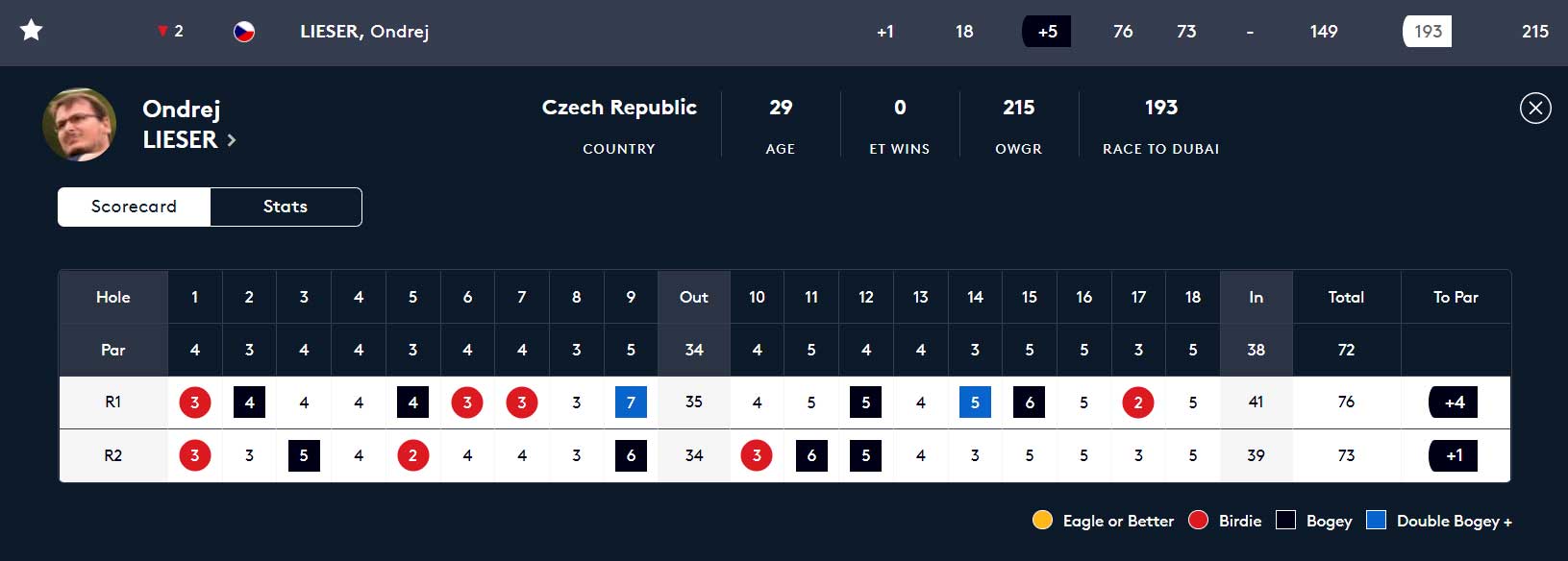The width and height of the screenshot is (1568, 561).
Task: Click the Czech Republic flag icon
Action: tap(244, 32)
